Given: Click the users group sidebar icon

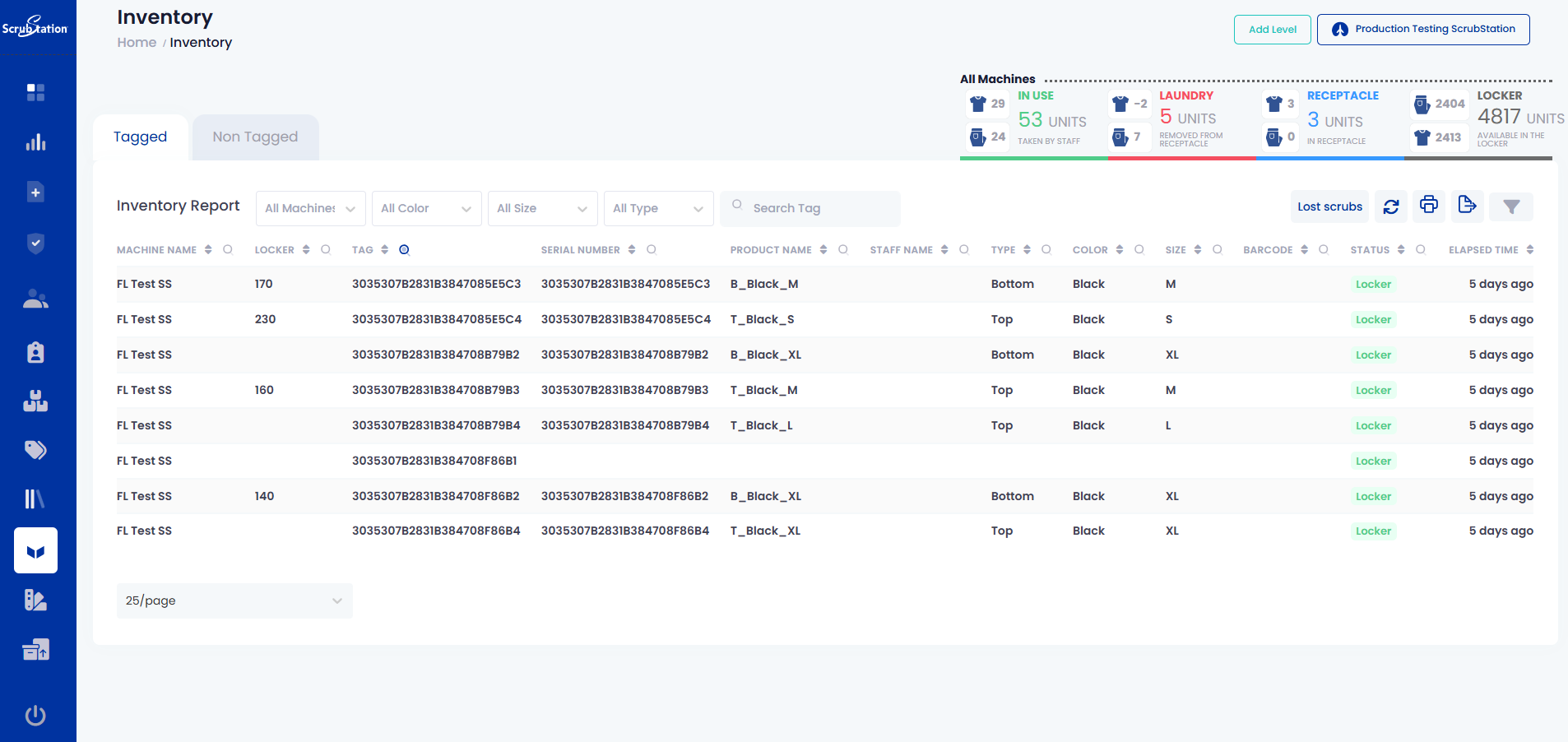Looking at the screenshot, I should (x=35, y=299).
